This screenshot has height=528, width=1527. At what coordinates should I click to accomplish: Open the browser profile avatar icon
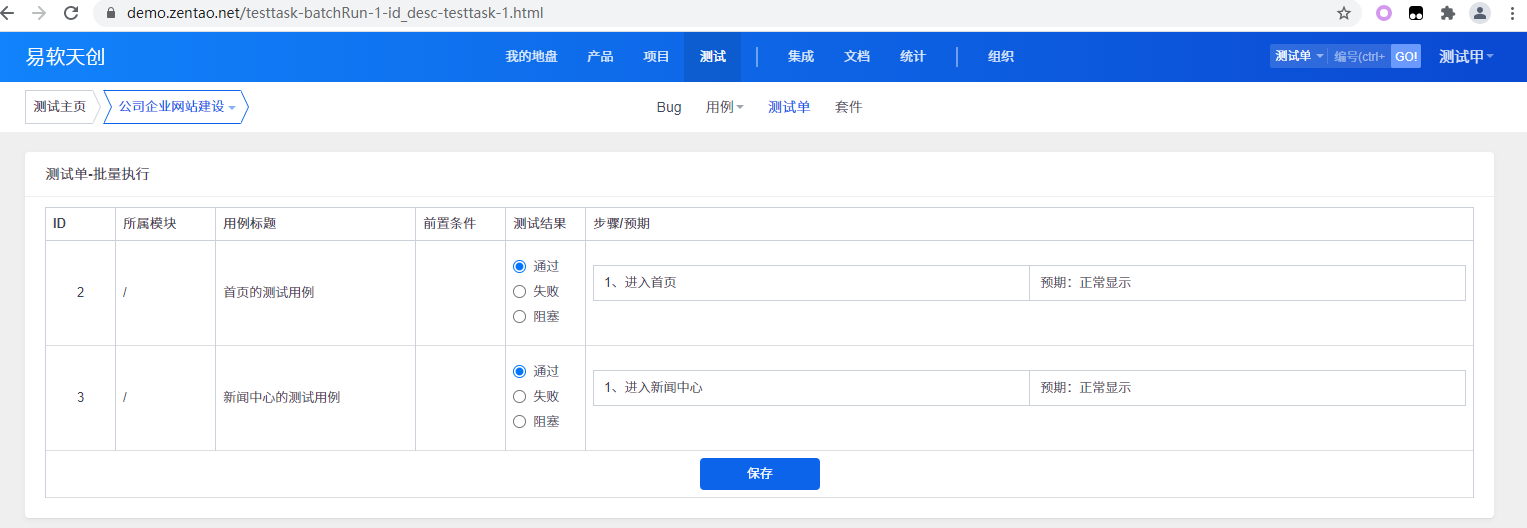pos(1479,13)
